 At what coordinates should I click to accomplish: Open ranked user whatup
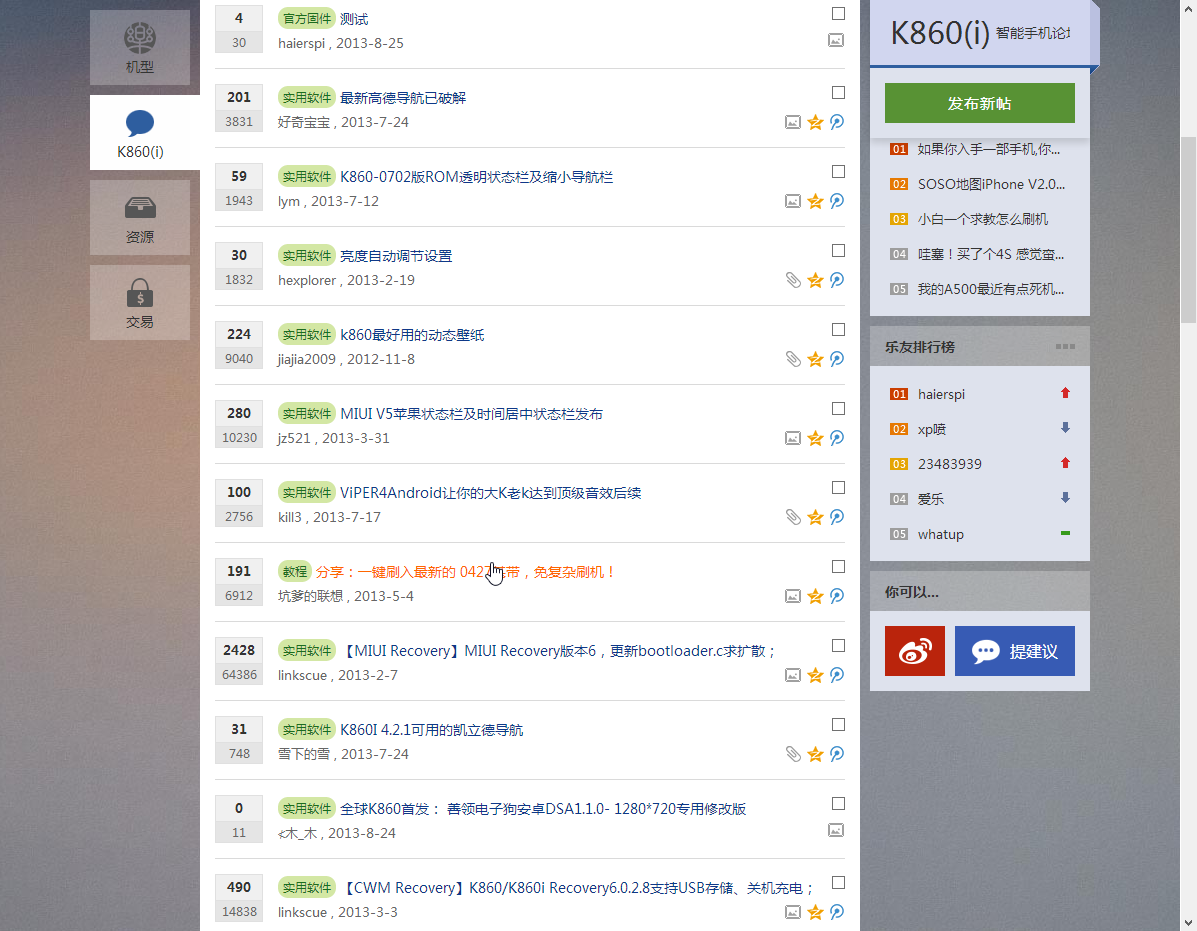click(x=940, y=534)
